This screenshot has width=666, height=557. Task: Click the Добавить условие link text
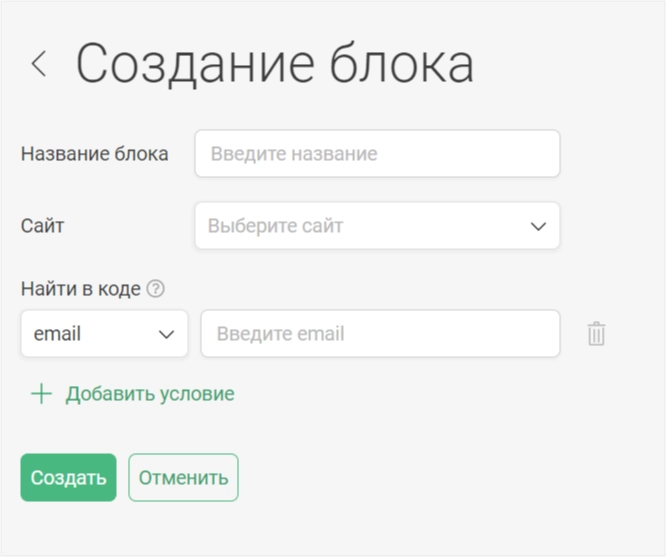point(150,394)
